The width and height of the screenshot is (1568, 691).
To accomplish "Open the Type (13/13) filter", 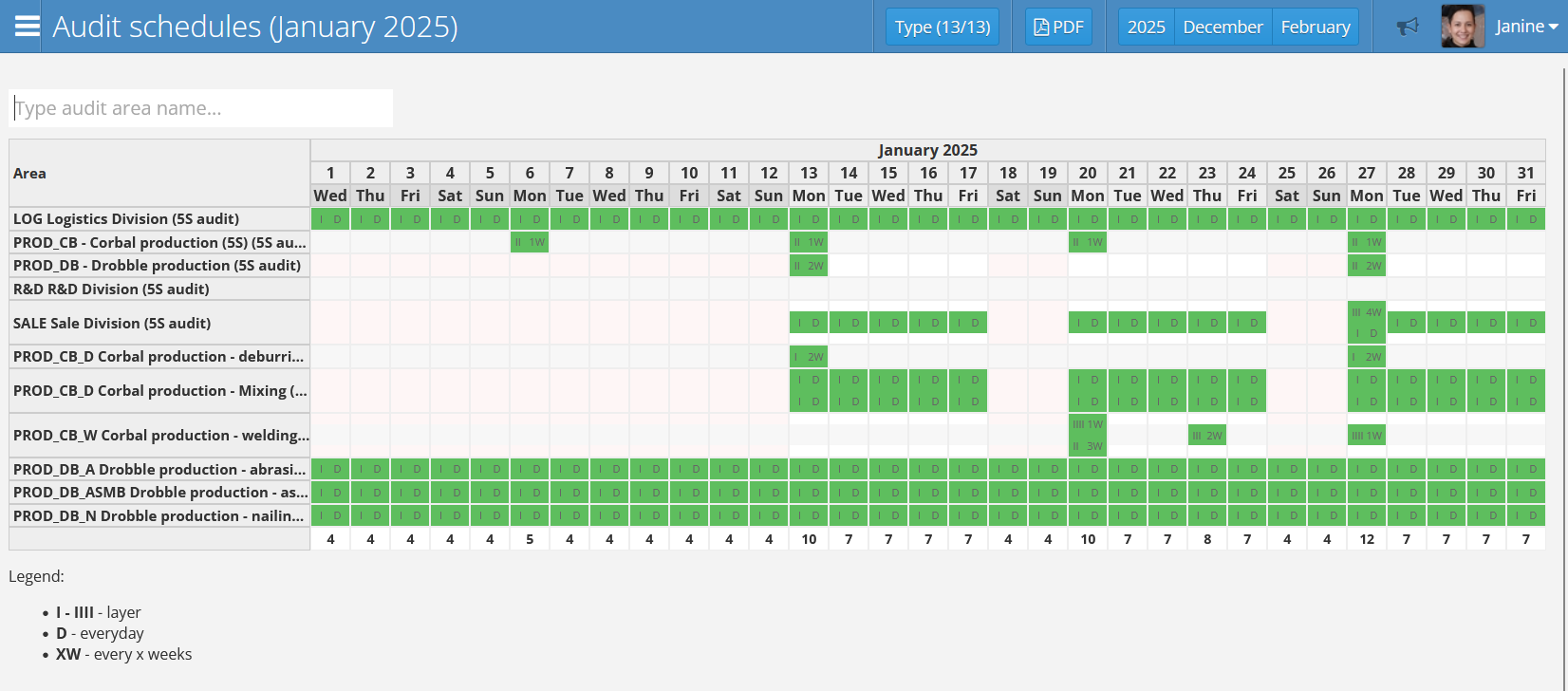I will [x=942, y=27].
